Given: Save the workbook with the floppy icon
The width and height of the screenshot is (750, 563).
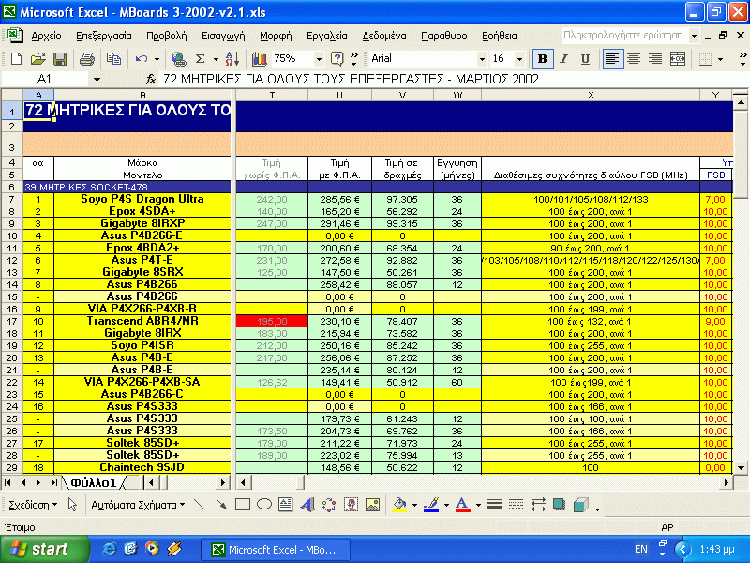Looking at the screenshot, I should pos(60,59).
